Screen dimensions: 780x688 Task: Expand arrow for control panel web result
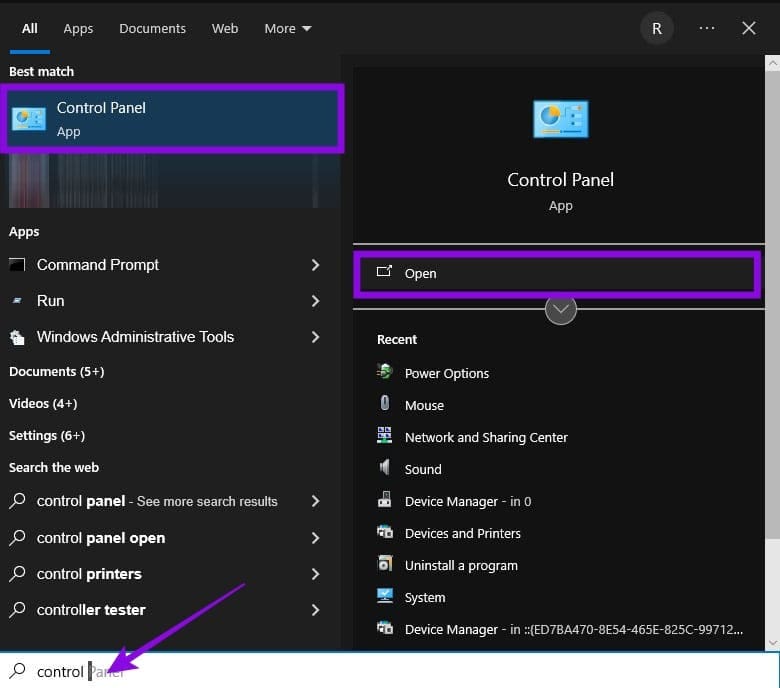pyautogui.click(x=315, y=501)
